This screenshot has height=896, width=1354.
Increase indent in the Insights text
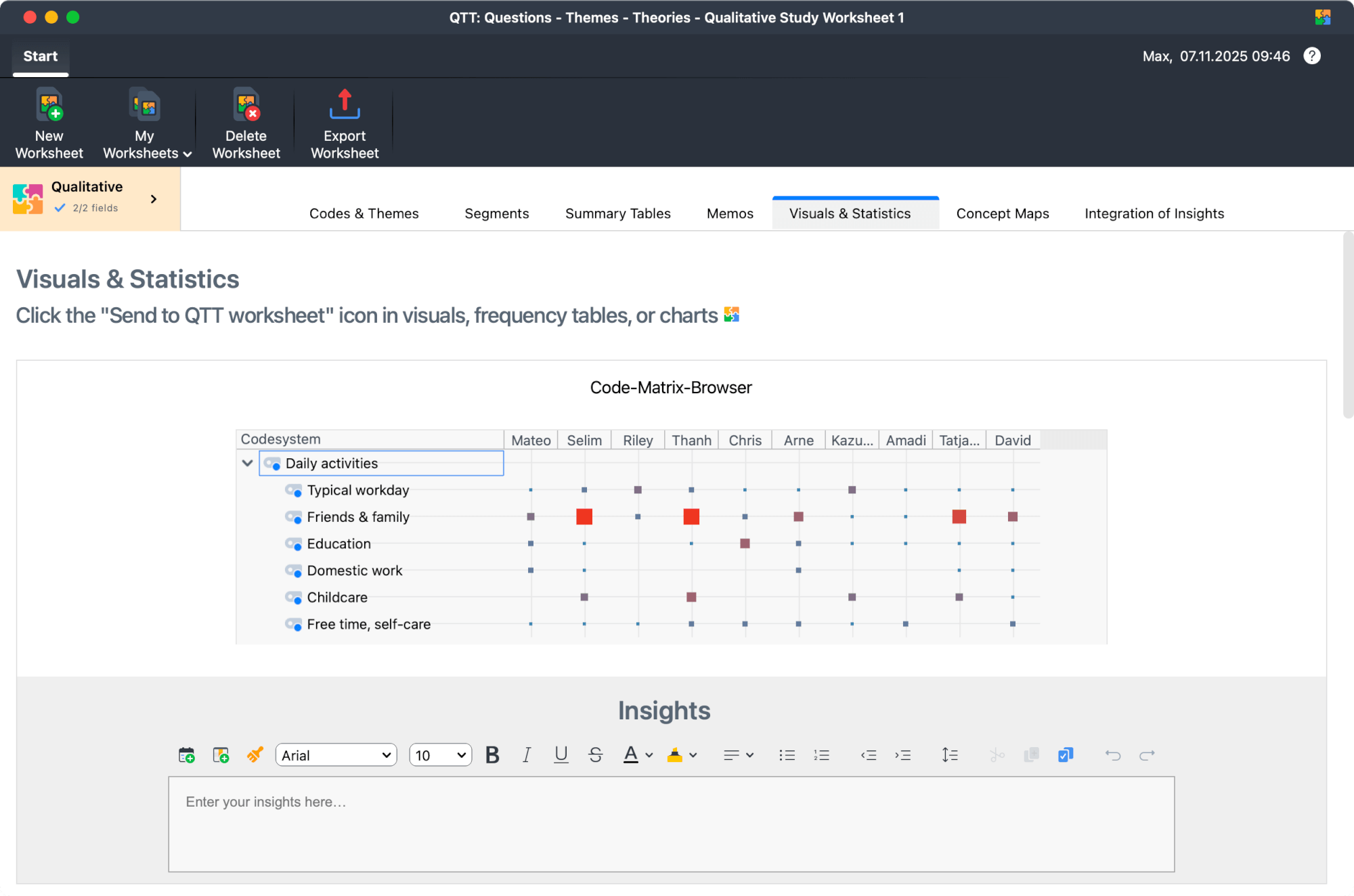(x=903, y=755)
